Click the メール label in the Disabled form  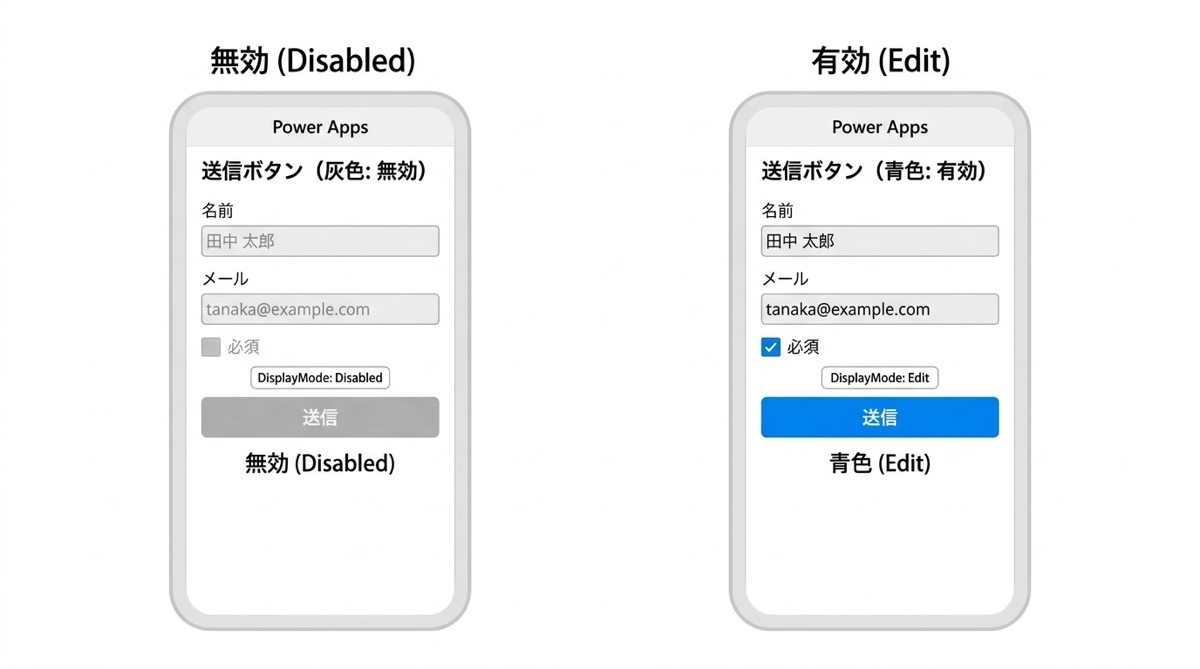coord(225,279)
